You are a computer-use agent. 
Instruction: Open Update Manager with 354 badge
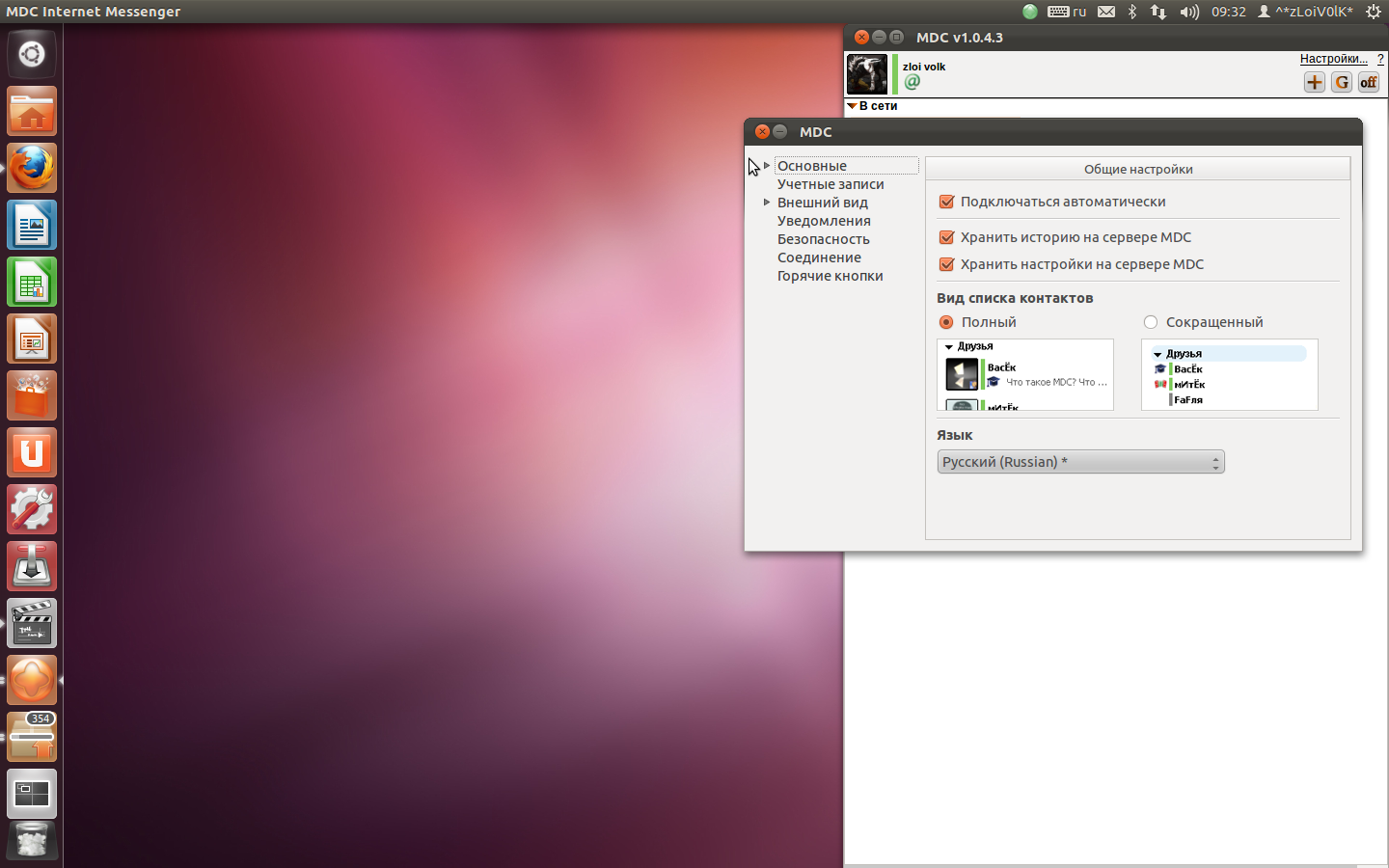tap(32, 737)
